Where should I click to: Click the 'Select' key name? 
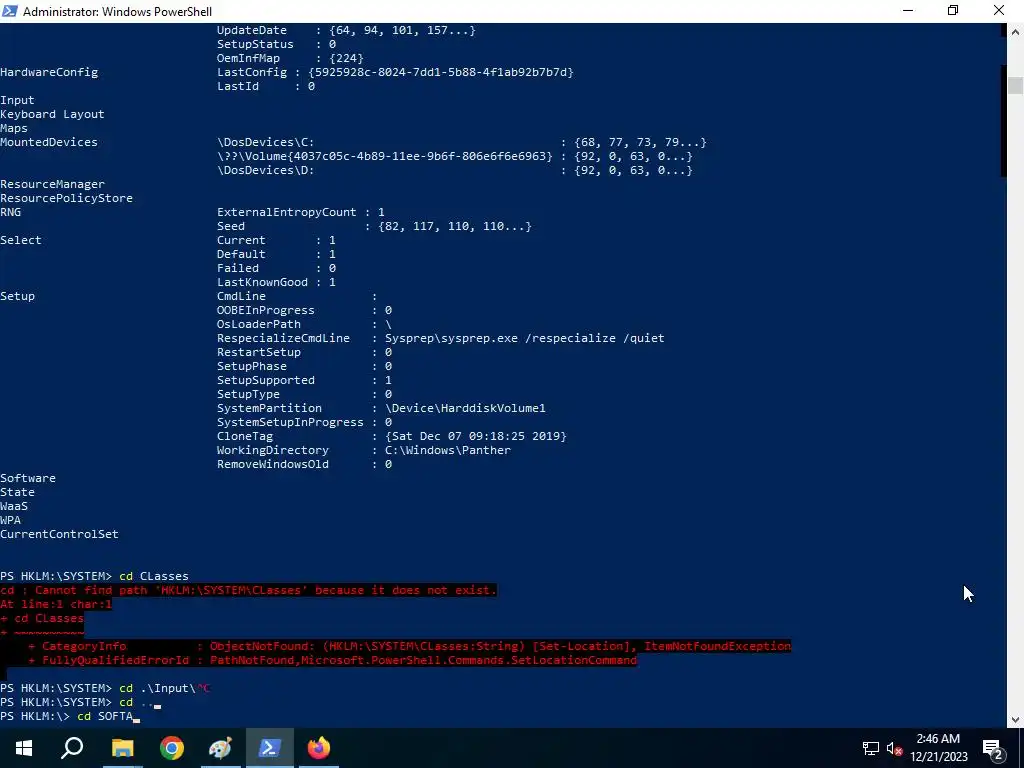pyautogui.click(x=21, y=240)
